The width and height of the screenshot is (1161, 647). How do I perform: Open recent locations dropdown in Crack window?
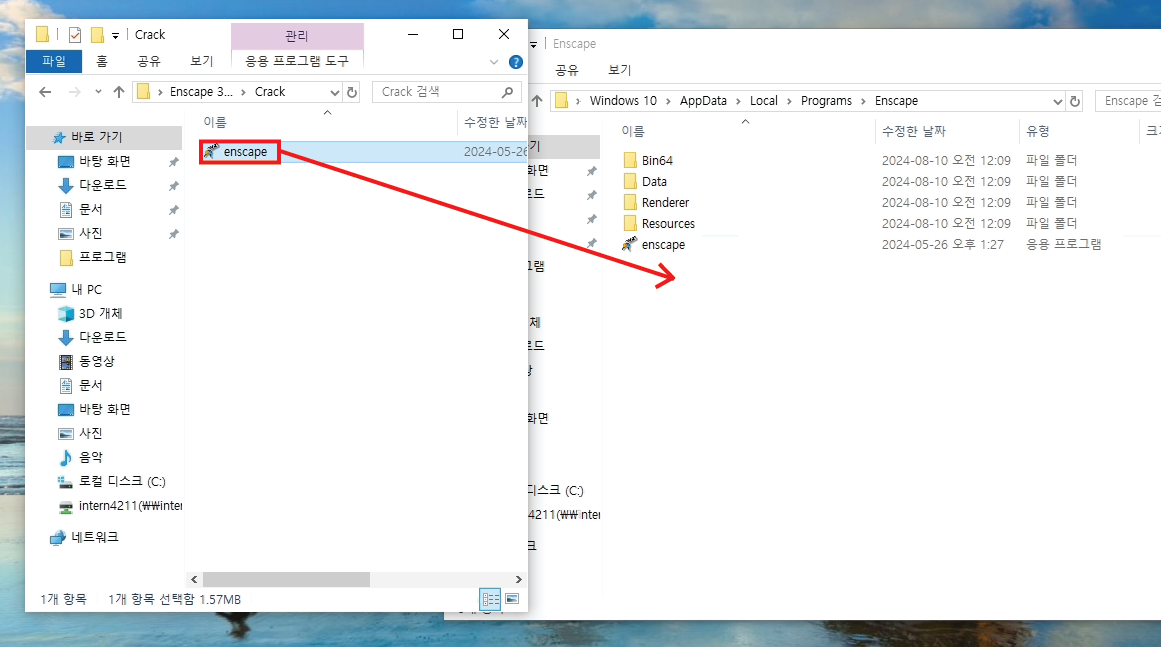pos(98,92)
